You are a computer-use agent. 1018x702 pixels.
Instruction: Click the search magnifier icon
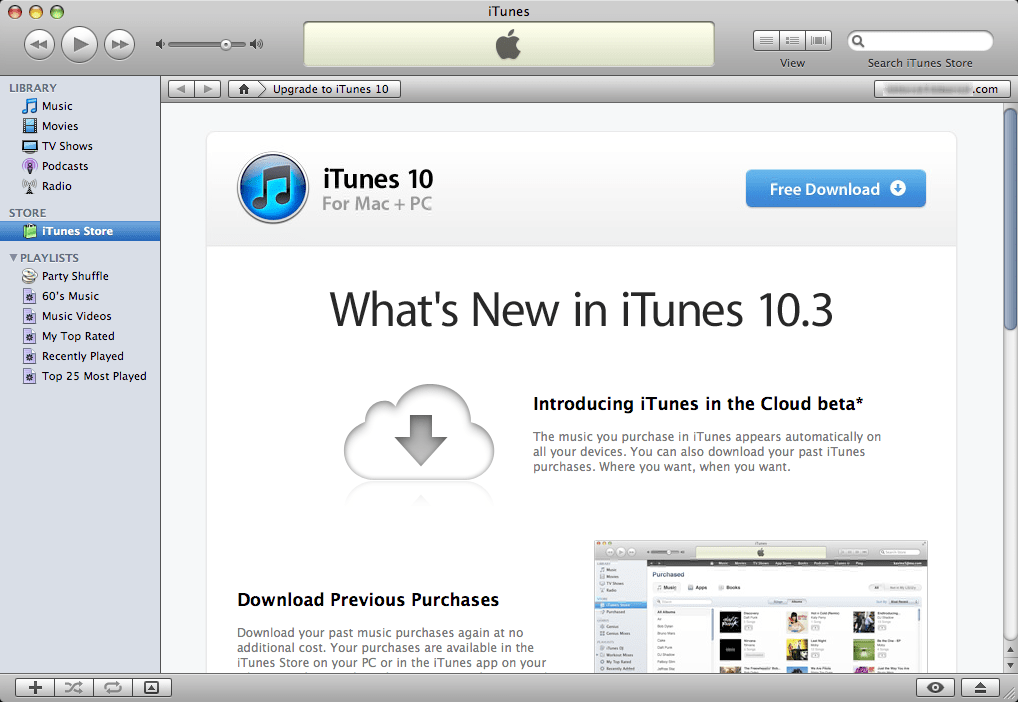[x=858, y=41]
